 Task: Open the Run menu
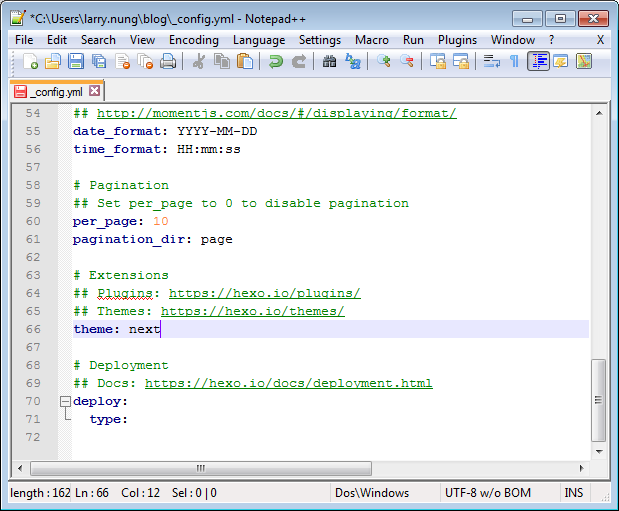click(x=413, y=40)
